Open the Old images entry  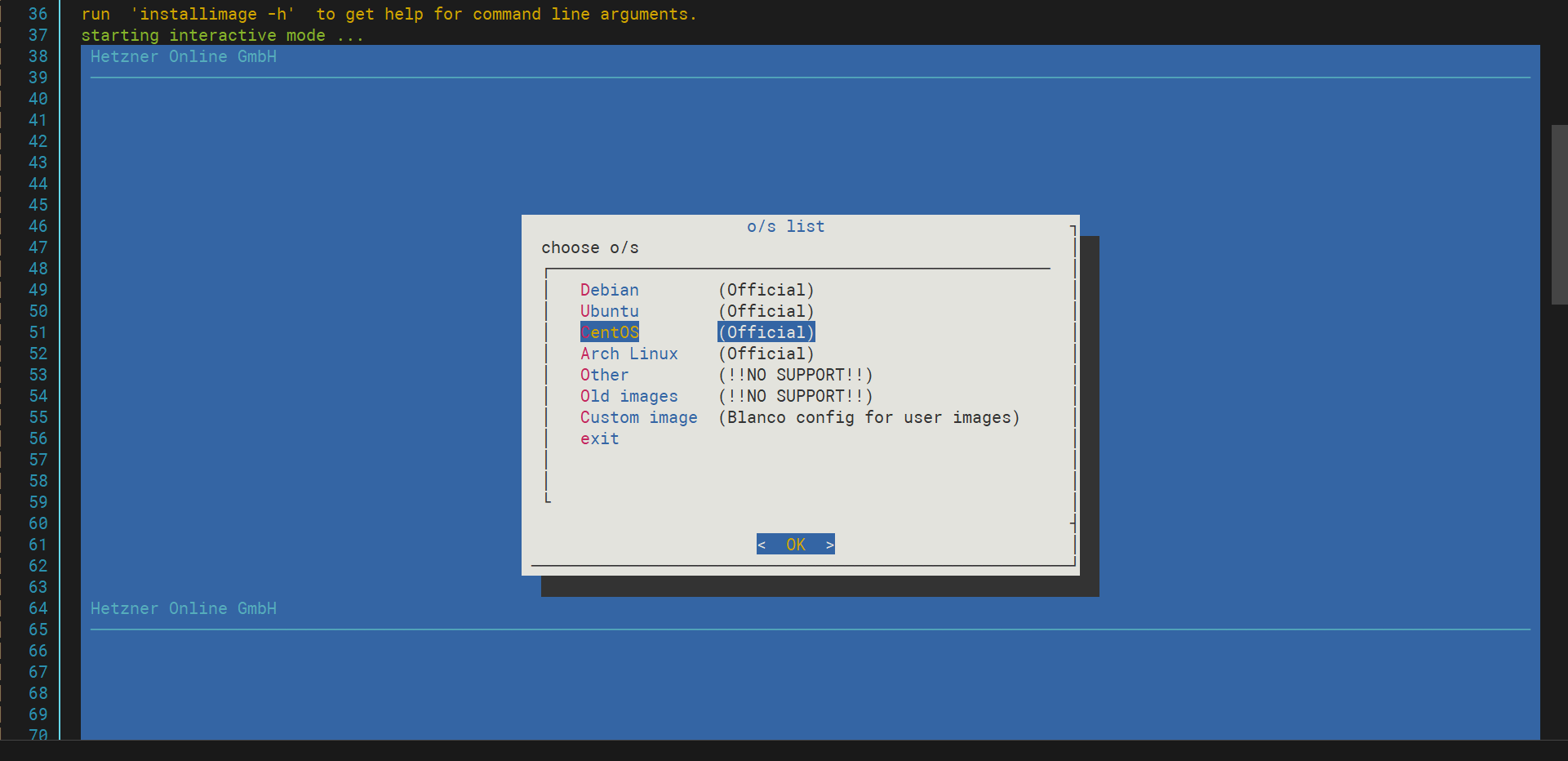click(x=629, y=396)
